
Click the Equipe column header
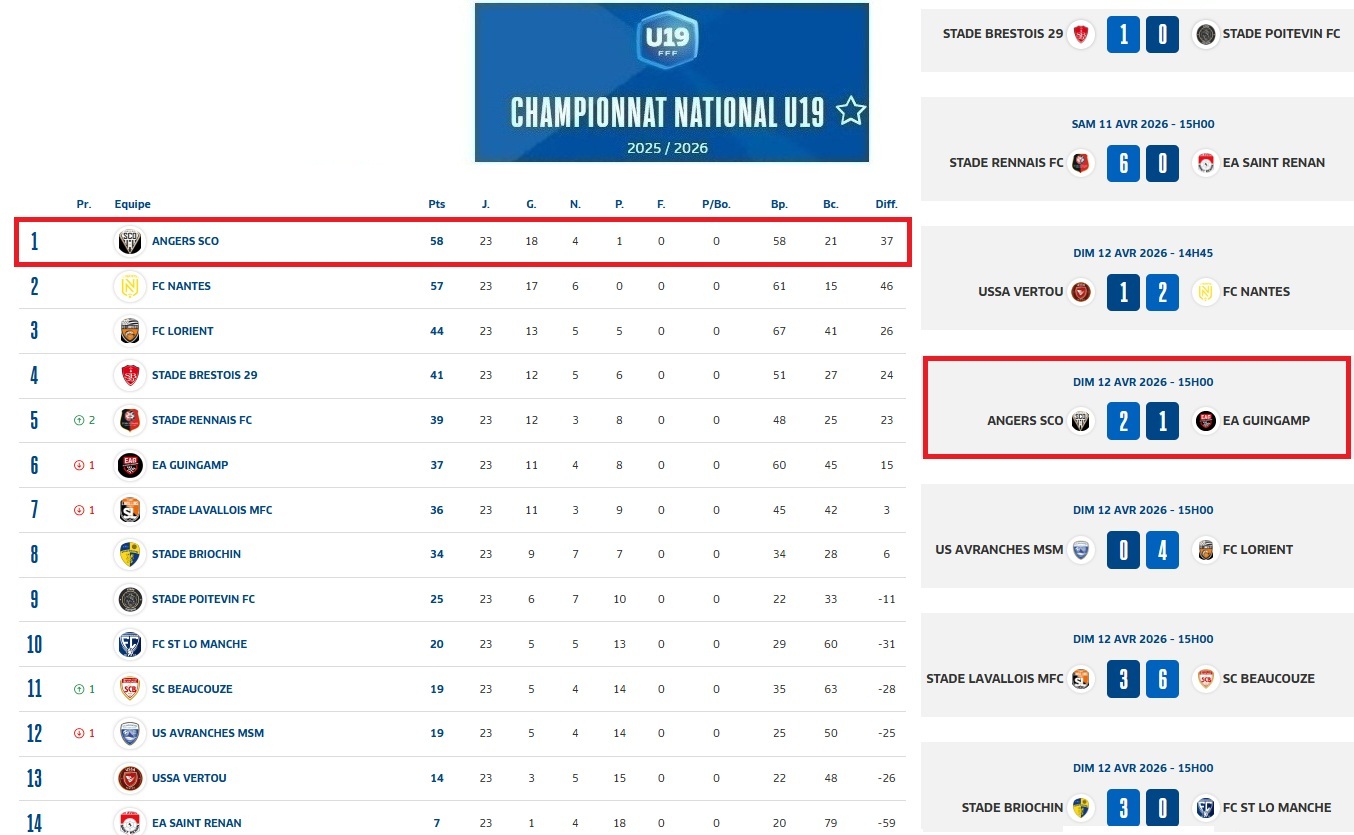pyautogui.click(x=133, y=204)
